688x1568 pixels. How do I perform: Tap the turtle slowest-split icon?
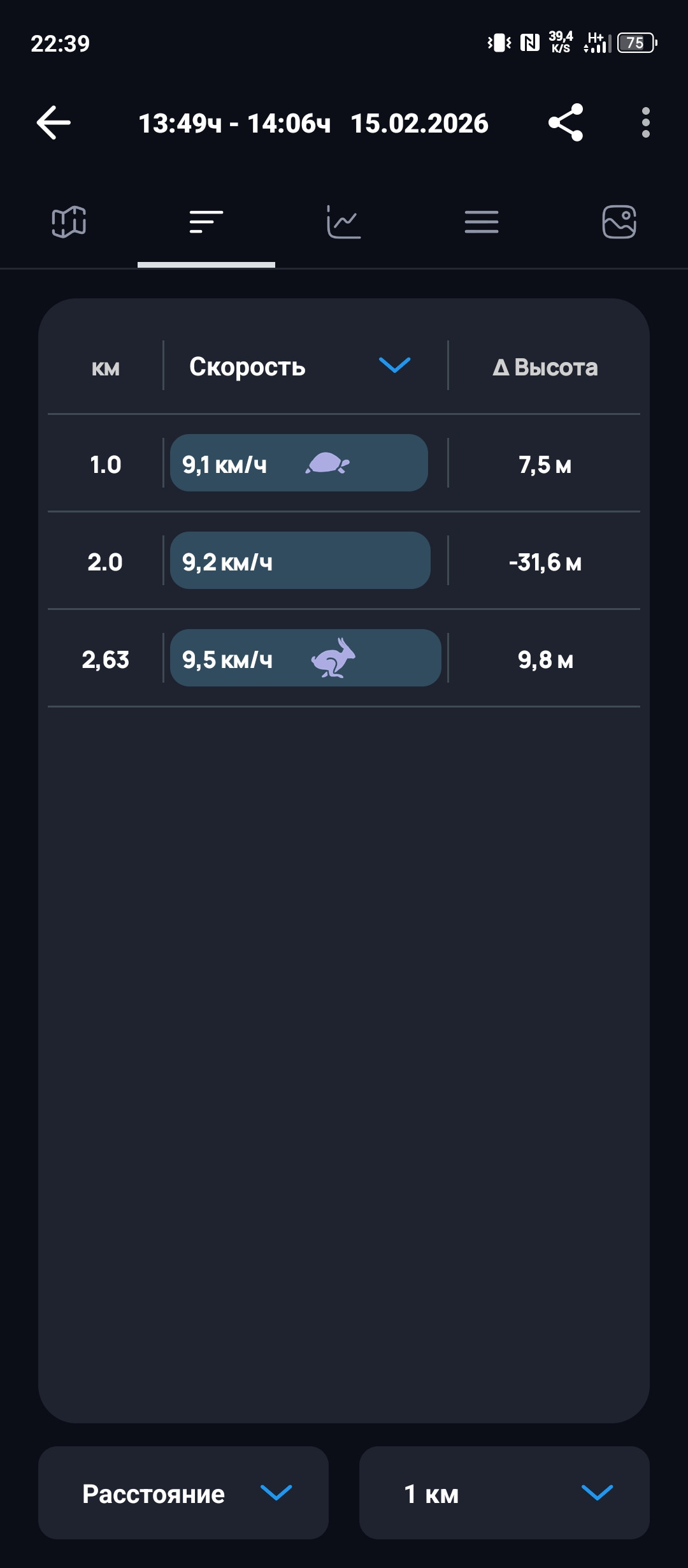pyautogui.click(x=327, y=463)
